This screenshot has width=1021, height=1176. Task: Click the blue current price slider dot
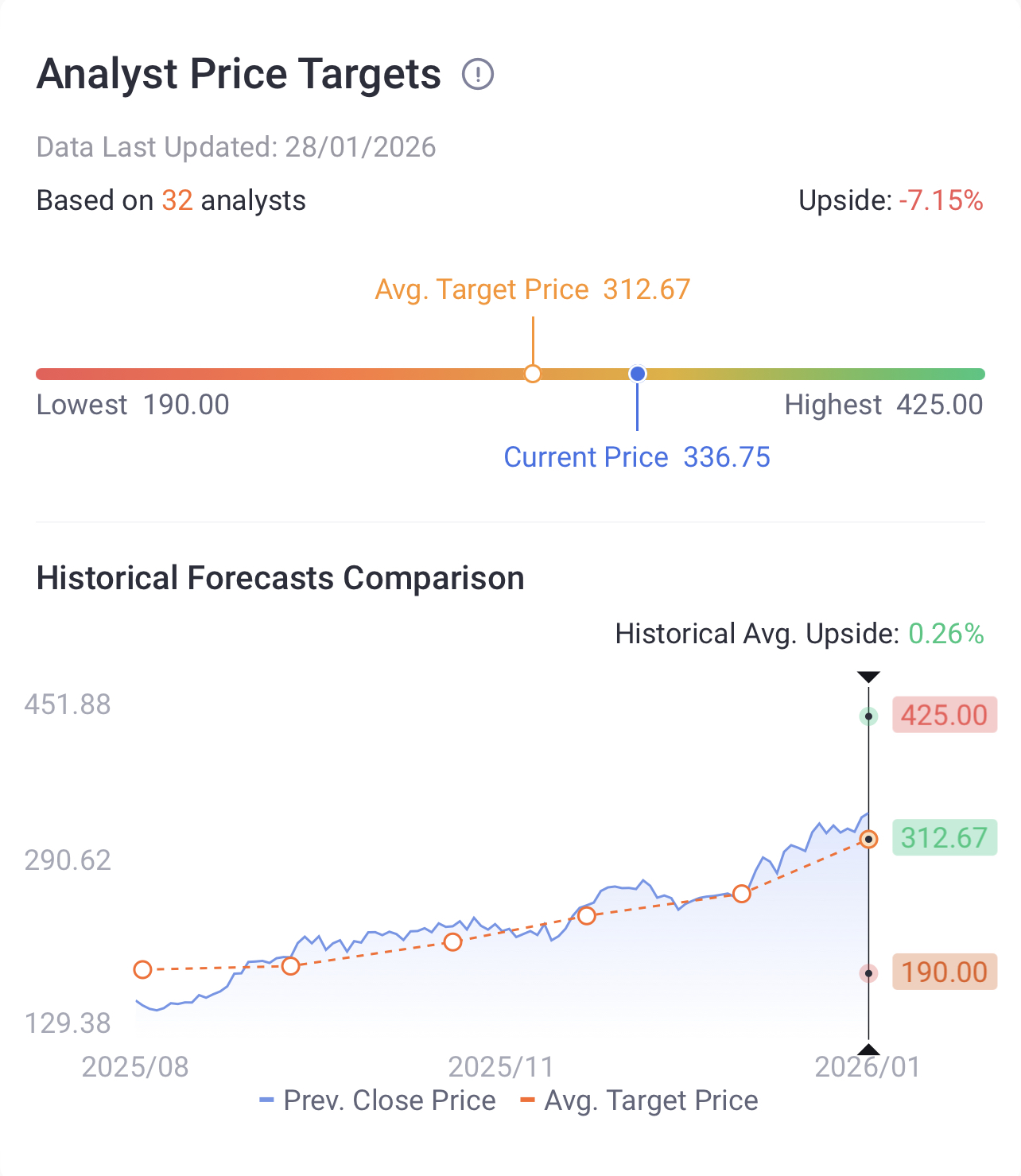[x=637, y=374]
